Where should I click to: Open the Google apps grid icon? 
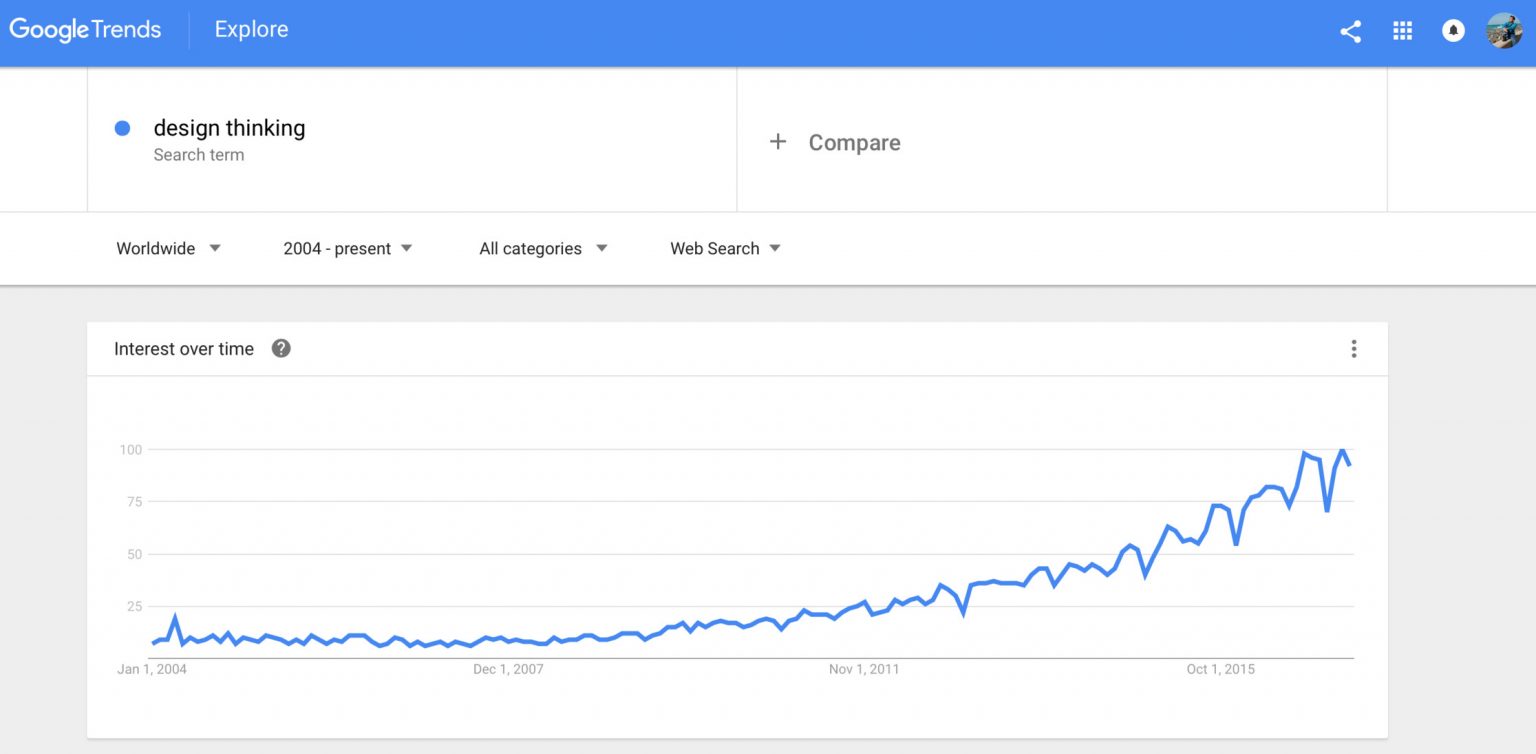coord(1402,31)
